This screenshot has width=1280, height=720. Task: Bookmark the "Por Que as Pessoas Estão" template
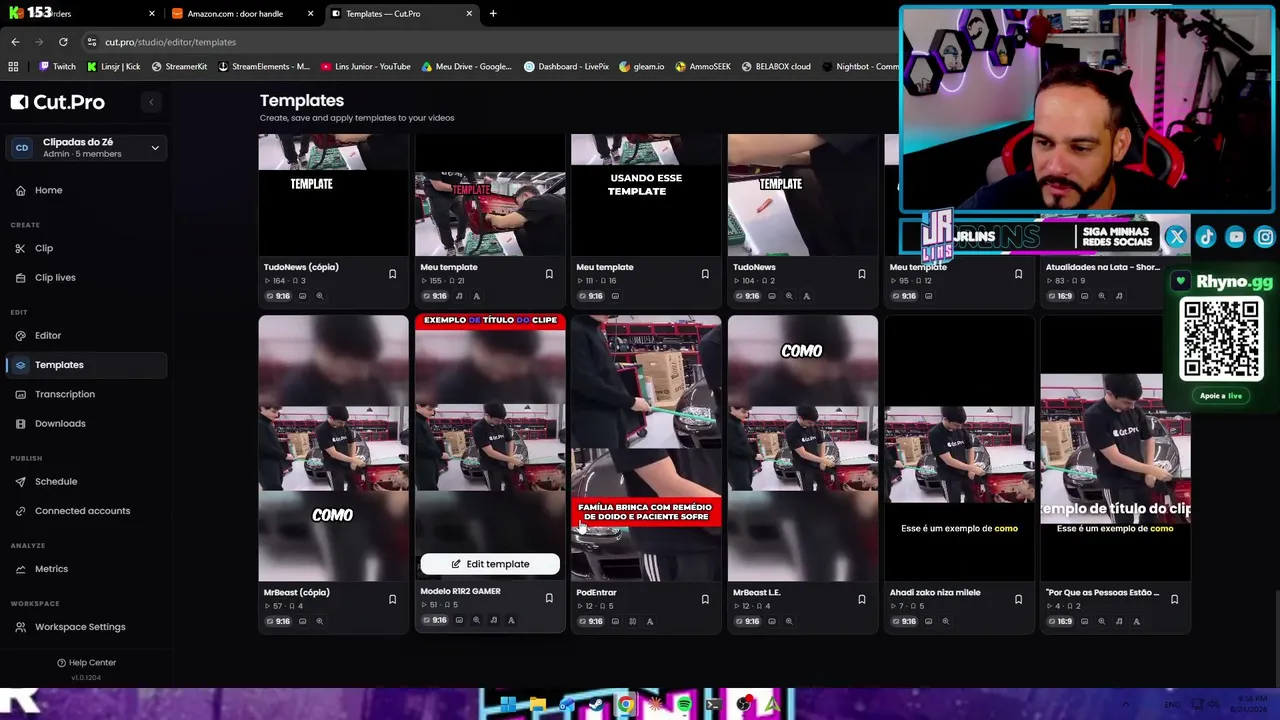tap(1174, 599)
